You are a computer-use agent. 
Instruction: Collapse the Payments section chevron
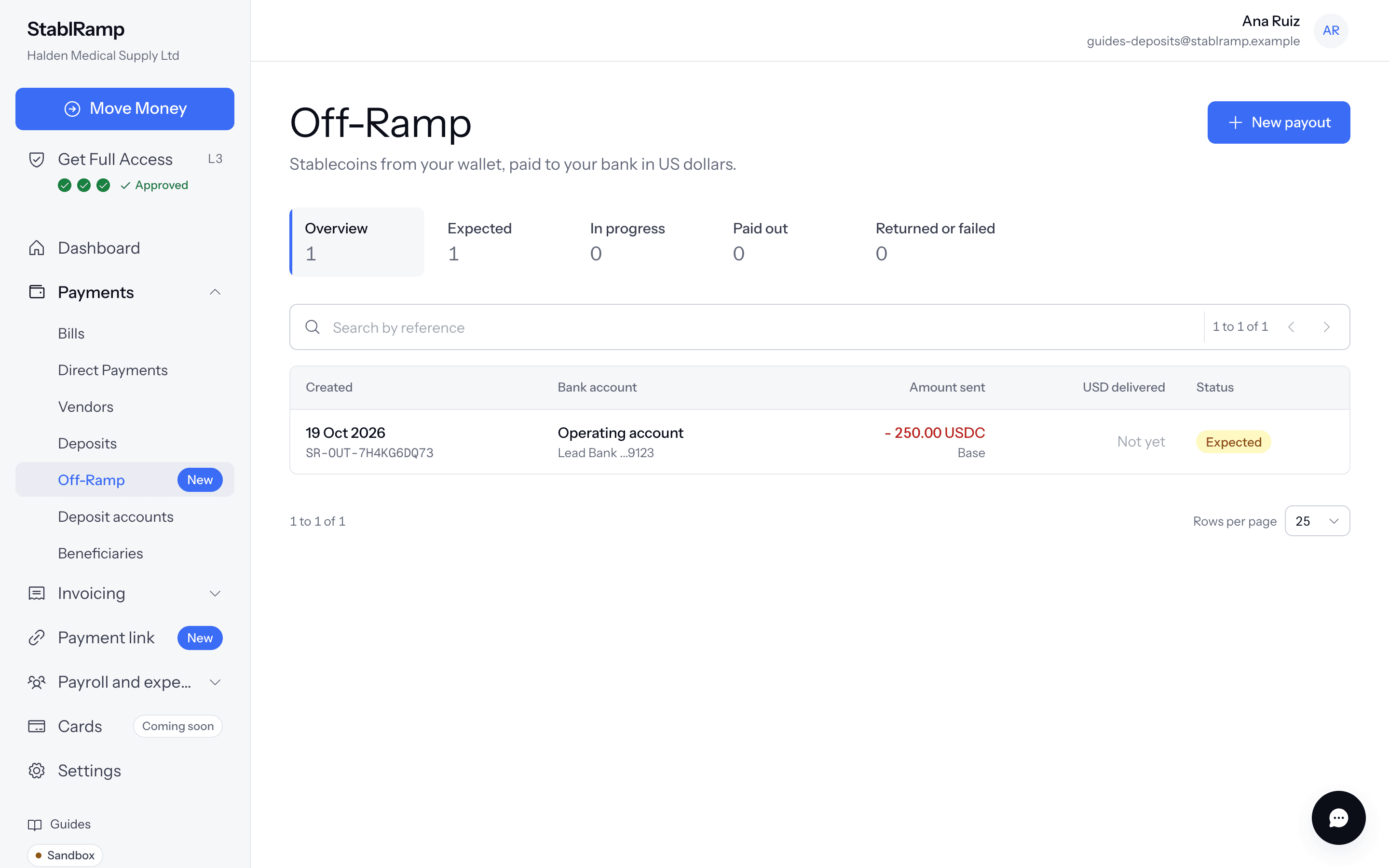tap(215, 292)
